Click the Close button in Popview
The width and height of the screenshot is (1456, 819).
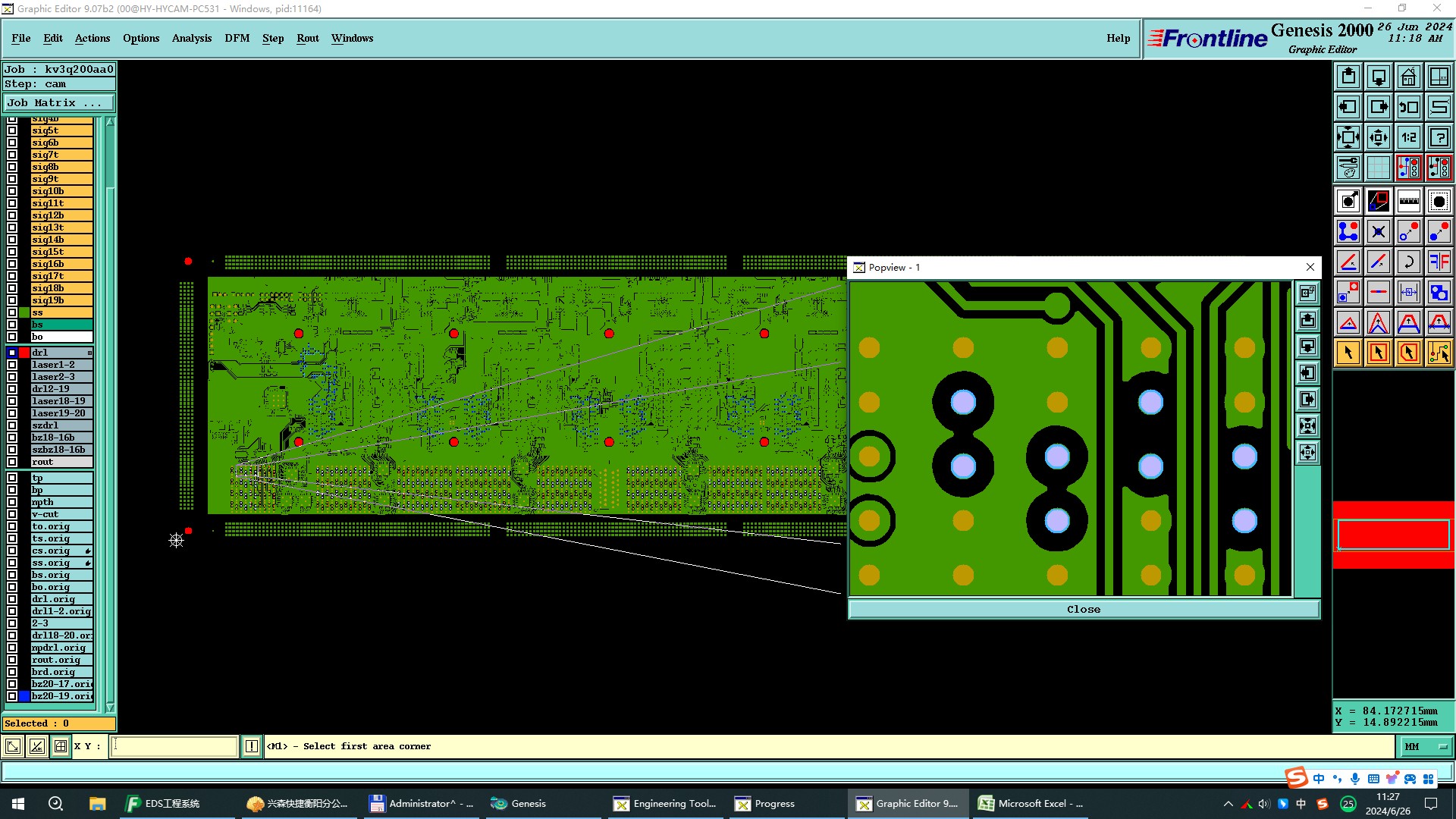click(1084, 609)
